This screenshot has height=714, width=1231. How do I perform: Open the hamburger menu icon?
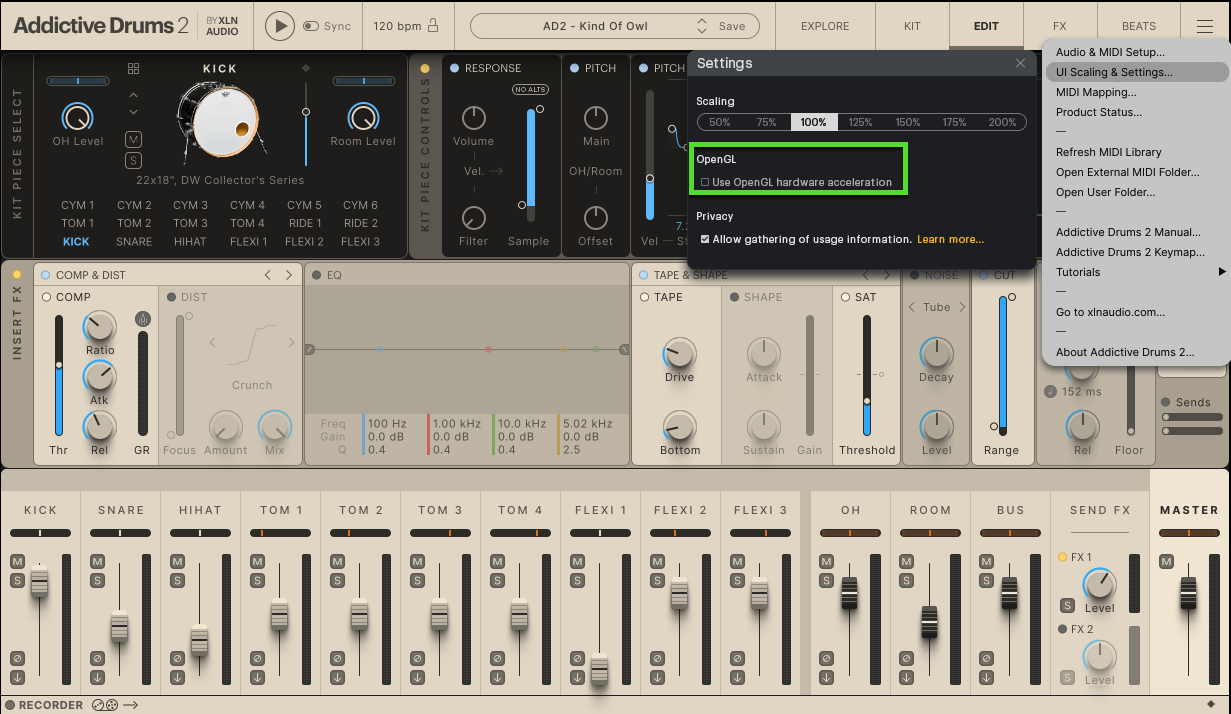[x=1203, y=26]
